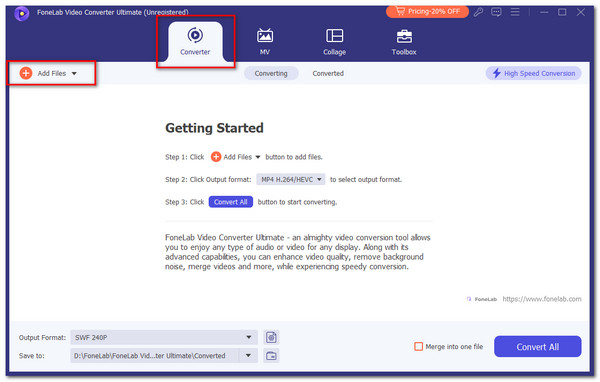600x382 pixels.
Task: Open the MP4 H.264/HEVC format dropdown
Action: [291, 179]
